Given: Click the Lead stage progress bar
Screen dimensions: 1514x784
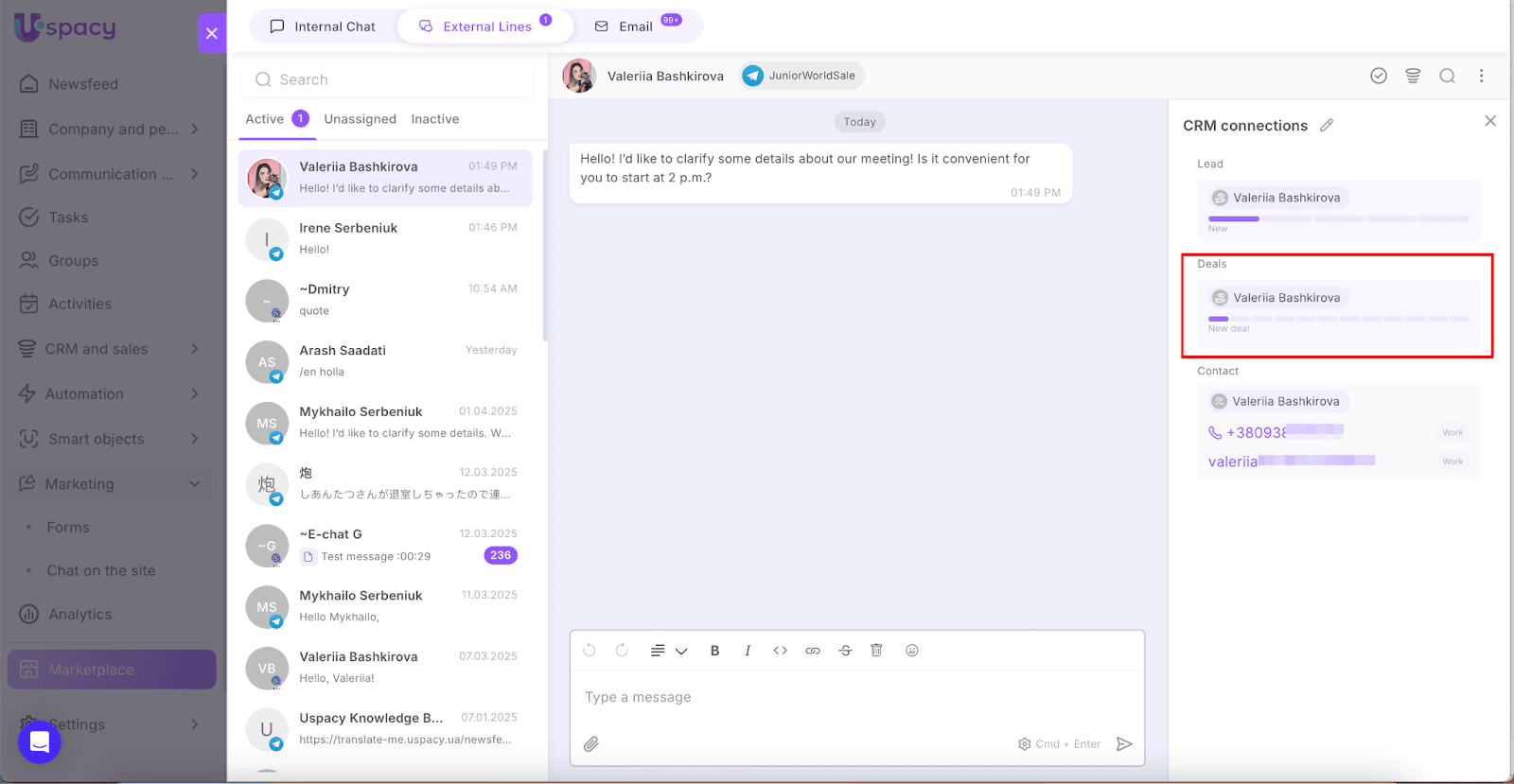Looking at the screenshot, I should 1338,219.
